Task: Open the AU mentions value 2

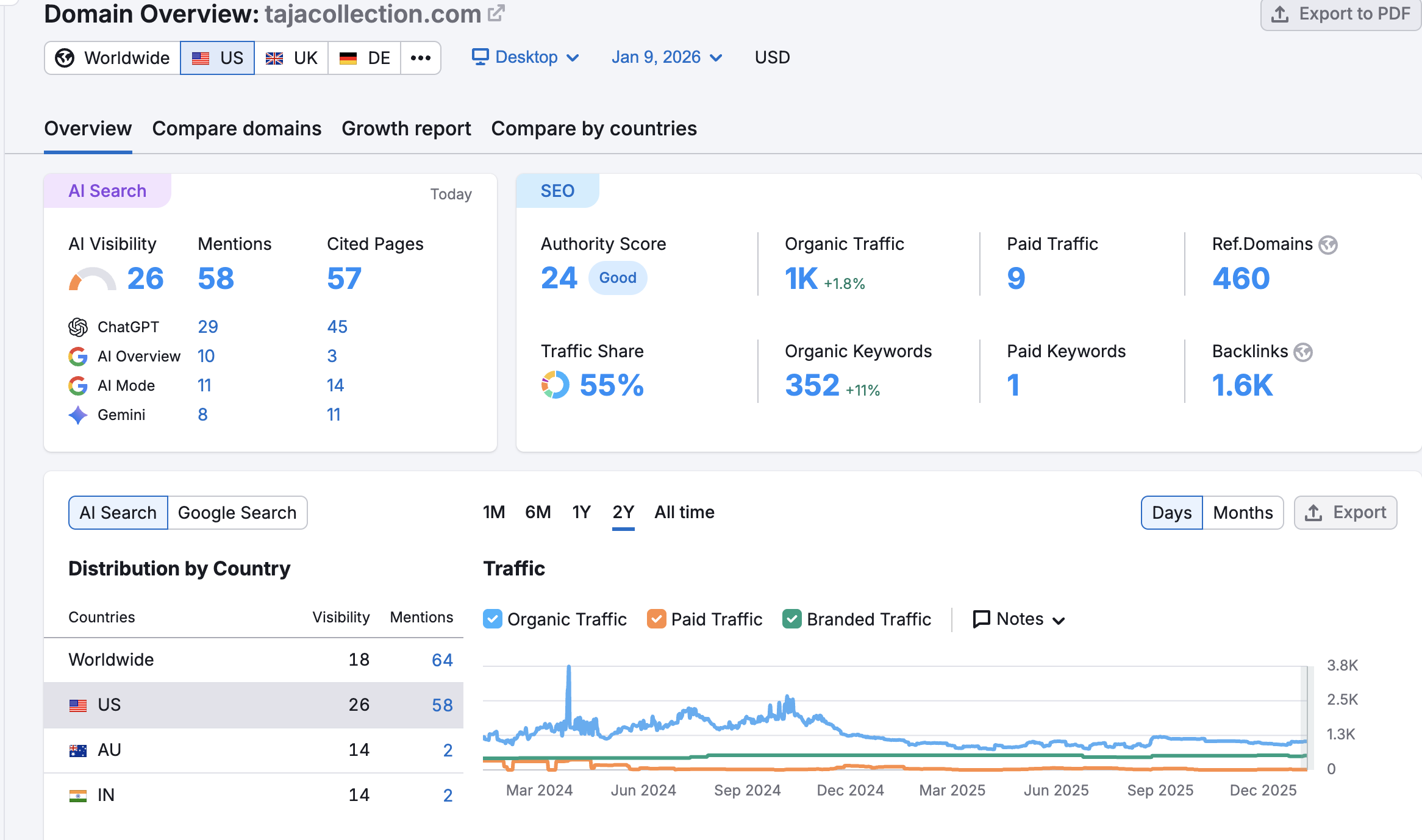Action: click(x=448, y=750)
